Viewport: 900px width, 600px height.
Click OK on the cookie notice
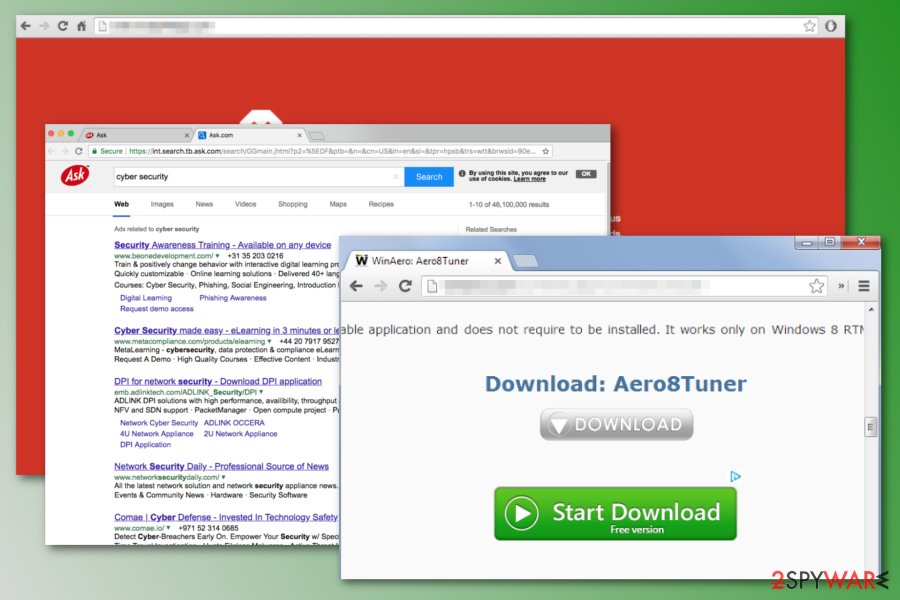click(x=585, y=174)
